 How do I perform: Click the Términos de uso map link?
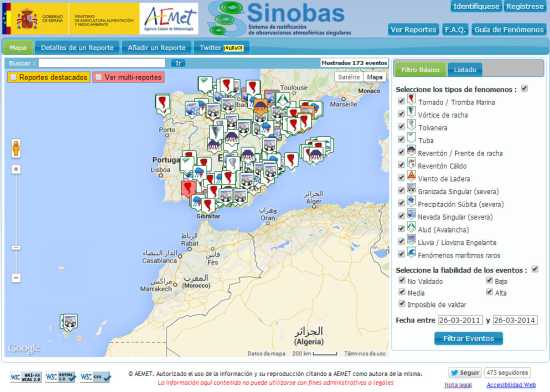point(365,353)
